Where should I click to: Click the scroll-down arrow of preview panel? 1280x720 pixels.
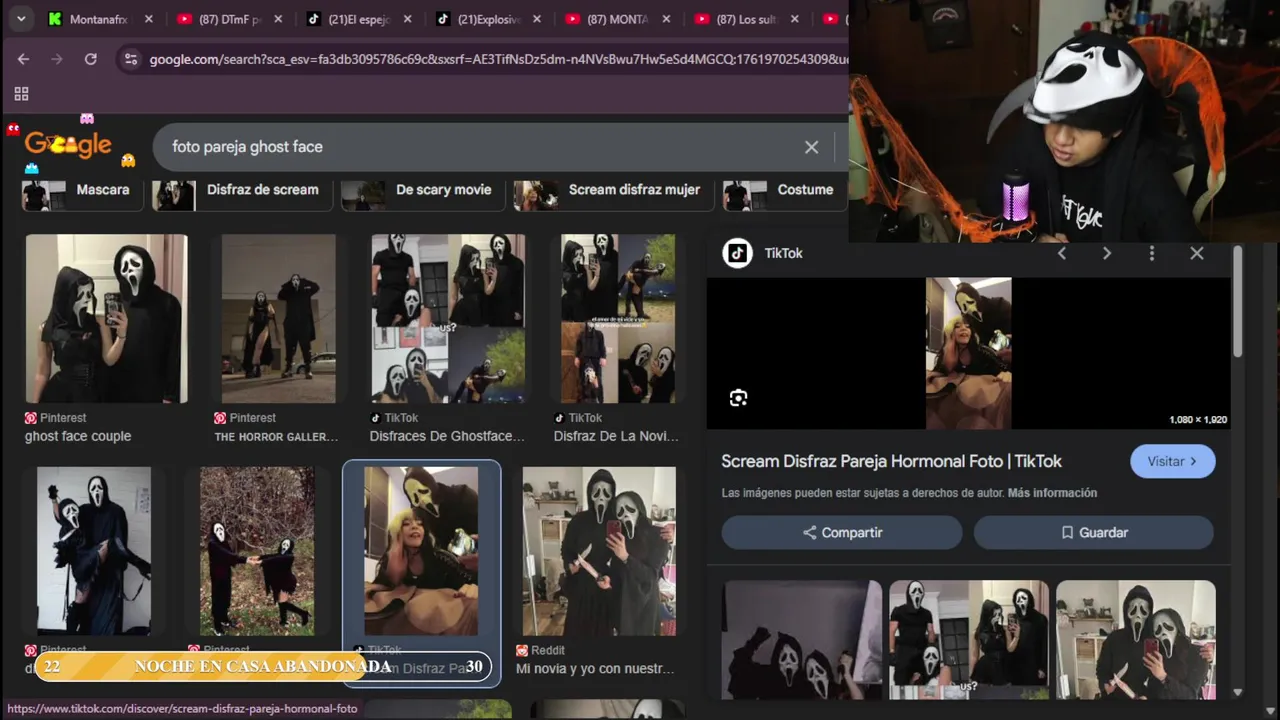click(x=1238, y=692)
